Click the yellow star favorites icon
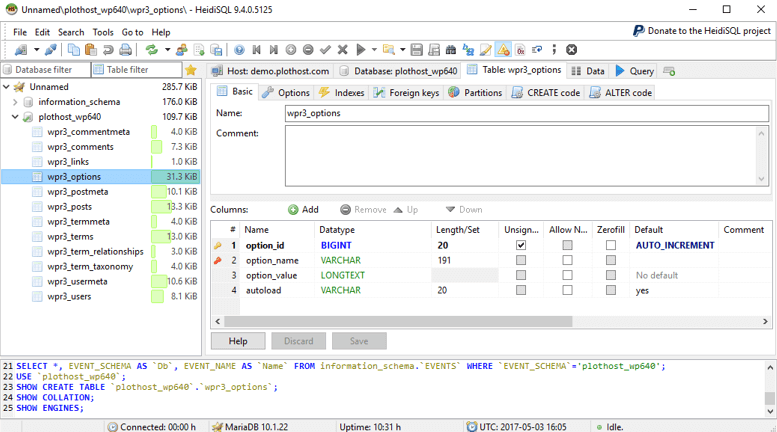The width and height of the screenshot is (777, 432). (x=191, y=70)
